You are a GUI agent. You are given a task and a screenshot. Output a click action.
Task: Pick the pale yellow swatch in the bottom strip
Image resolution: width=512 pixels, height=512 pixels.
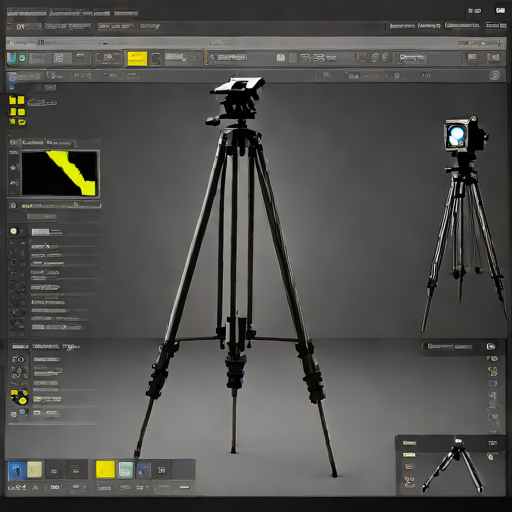(35, 470)
